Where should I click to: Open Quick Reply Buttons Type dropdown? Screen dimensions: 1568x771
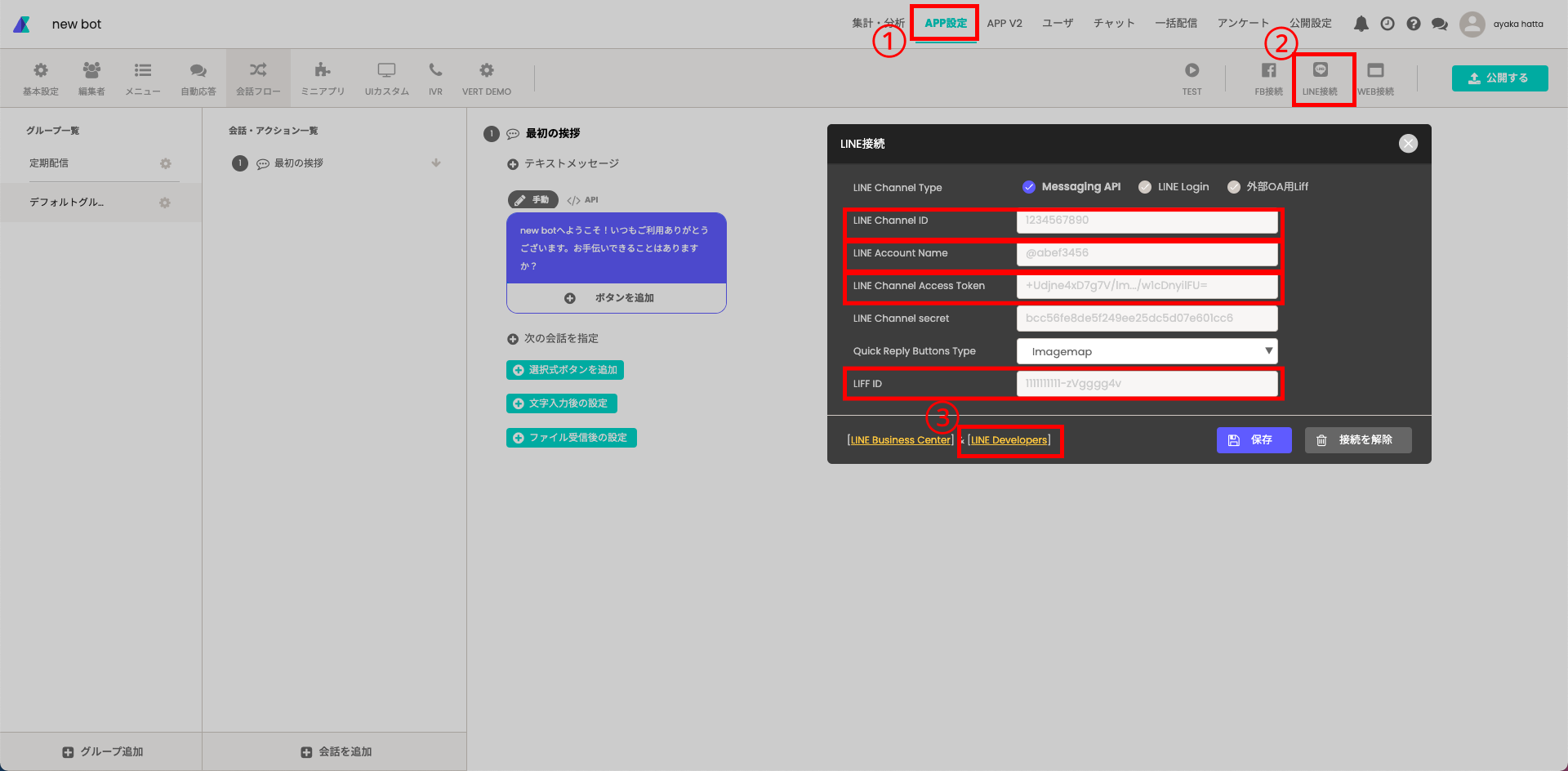coord(1147,351)
